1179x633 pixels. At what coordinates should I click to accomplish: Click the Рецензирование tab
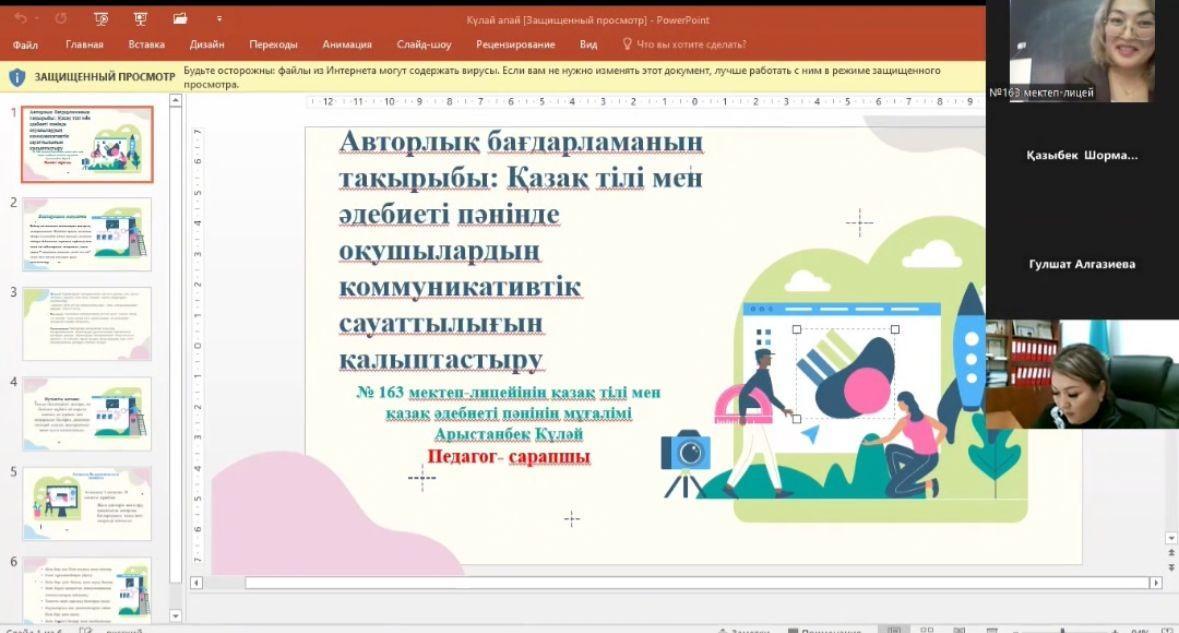[515, 44]
